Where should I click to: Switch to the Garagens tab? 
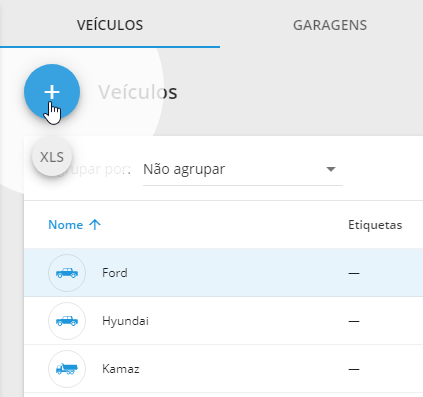point(330,25)
